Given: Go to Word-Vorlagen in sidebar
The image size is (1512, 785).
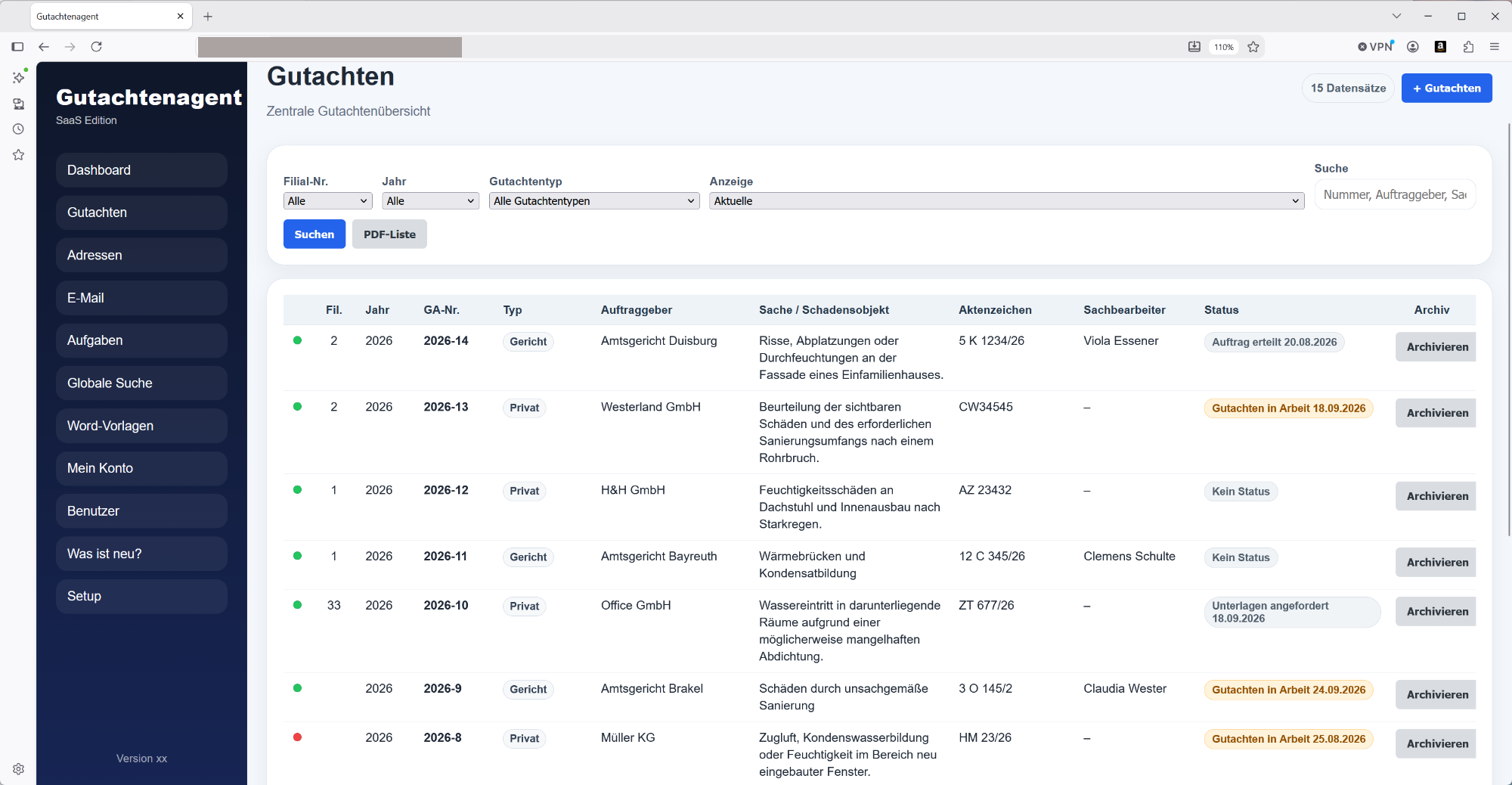Looking at the screenshot, I should pyautogui.click(x=141, y=426).
